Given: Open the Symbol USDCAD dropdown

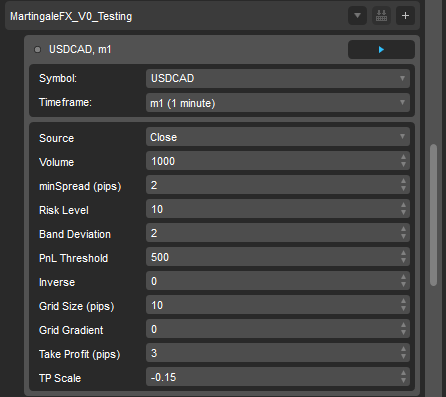Looking at the screenshot, I should click(x=278, y=78).
